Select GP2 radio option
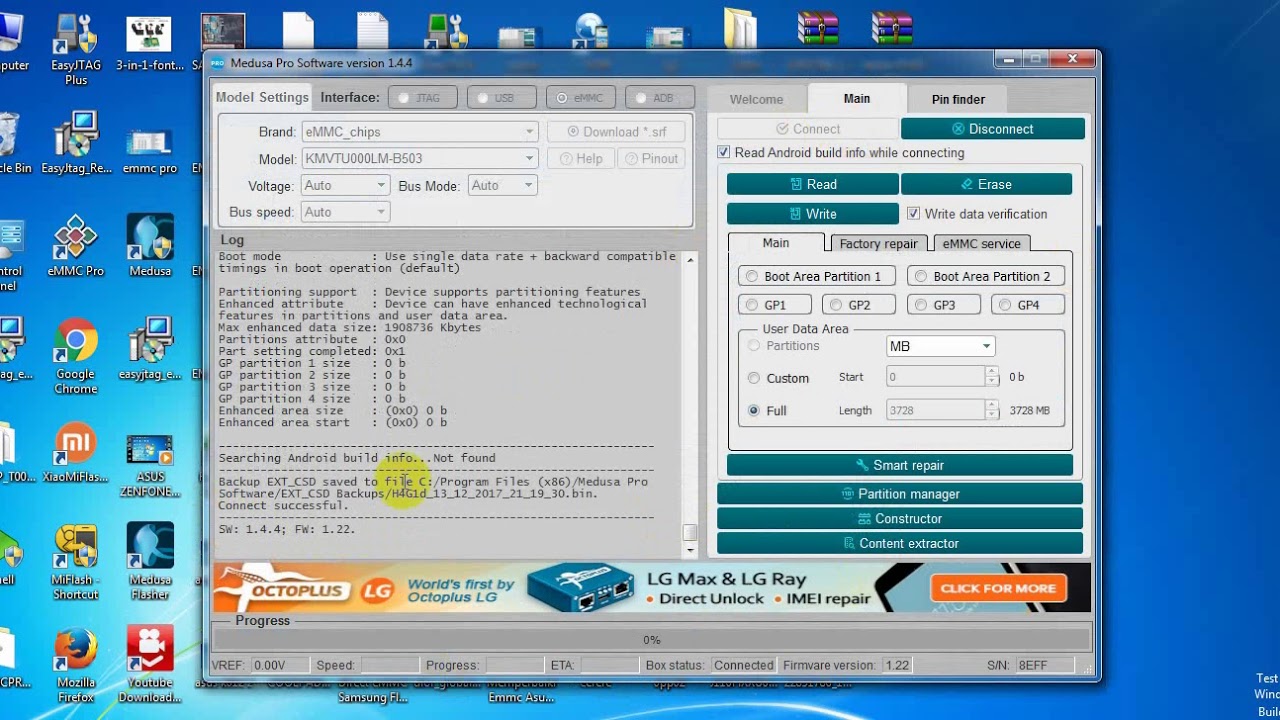Screen dimensions: 1280x720 pos(836,306)
